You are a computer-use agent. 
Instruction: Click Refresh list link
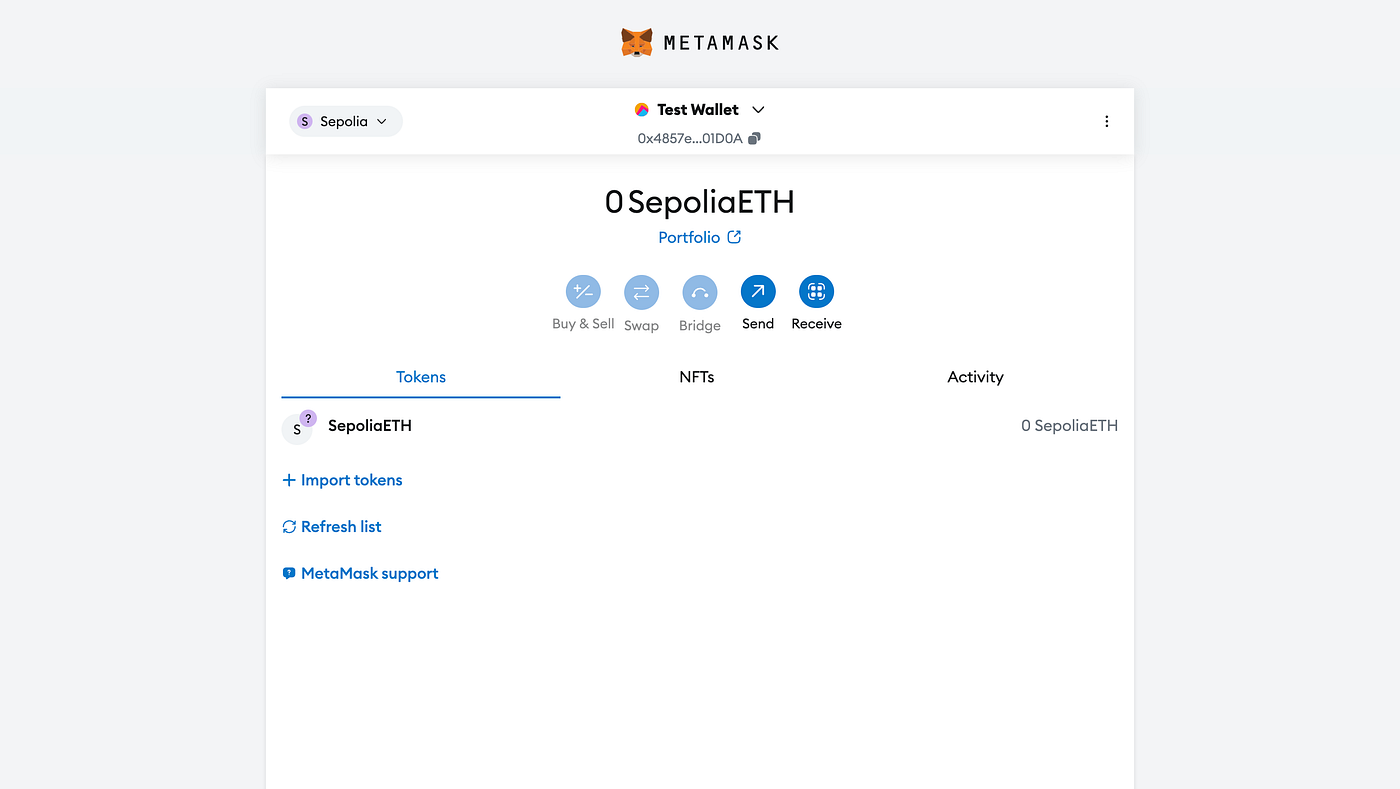[332, 527]
